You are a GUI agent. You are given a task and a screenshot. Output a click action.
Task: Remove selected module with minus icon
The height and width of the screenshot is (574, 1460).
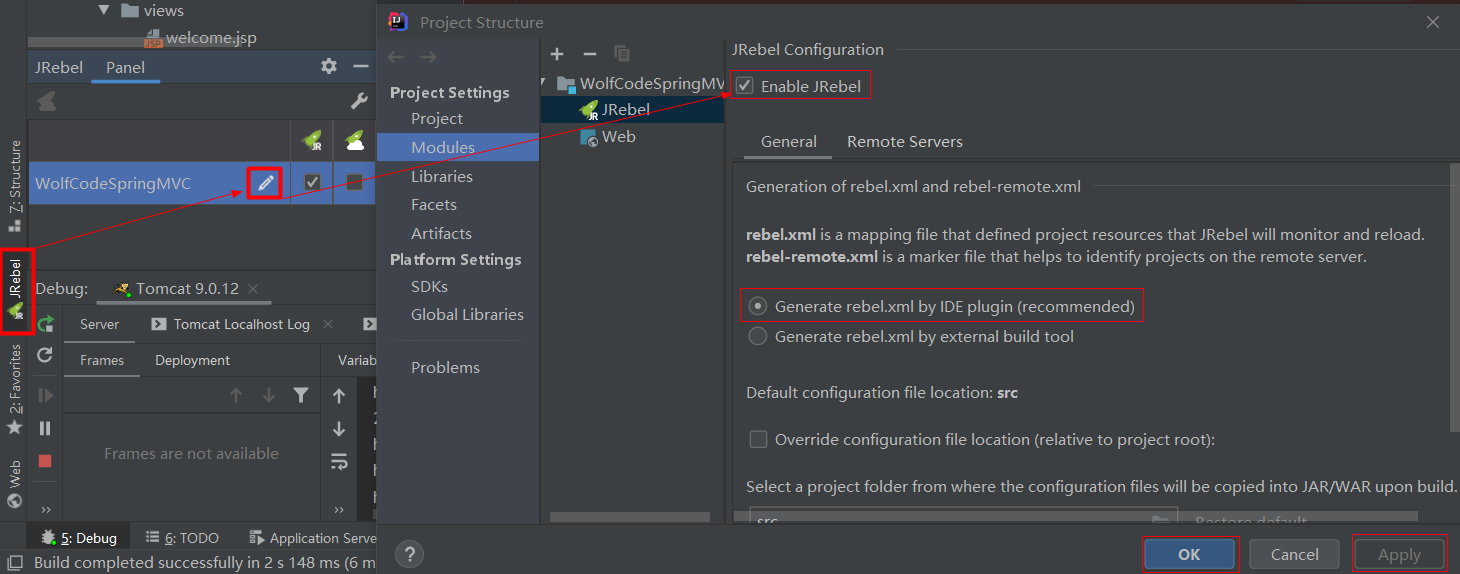[x=590, y=54]
